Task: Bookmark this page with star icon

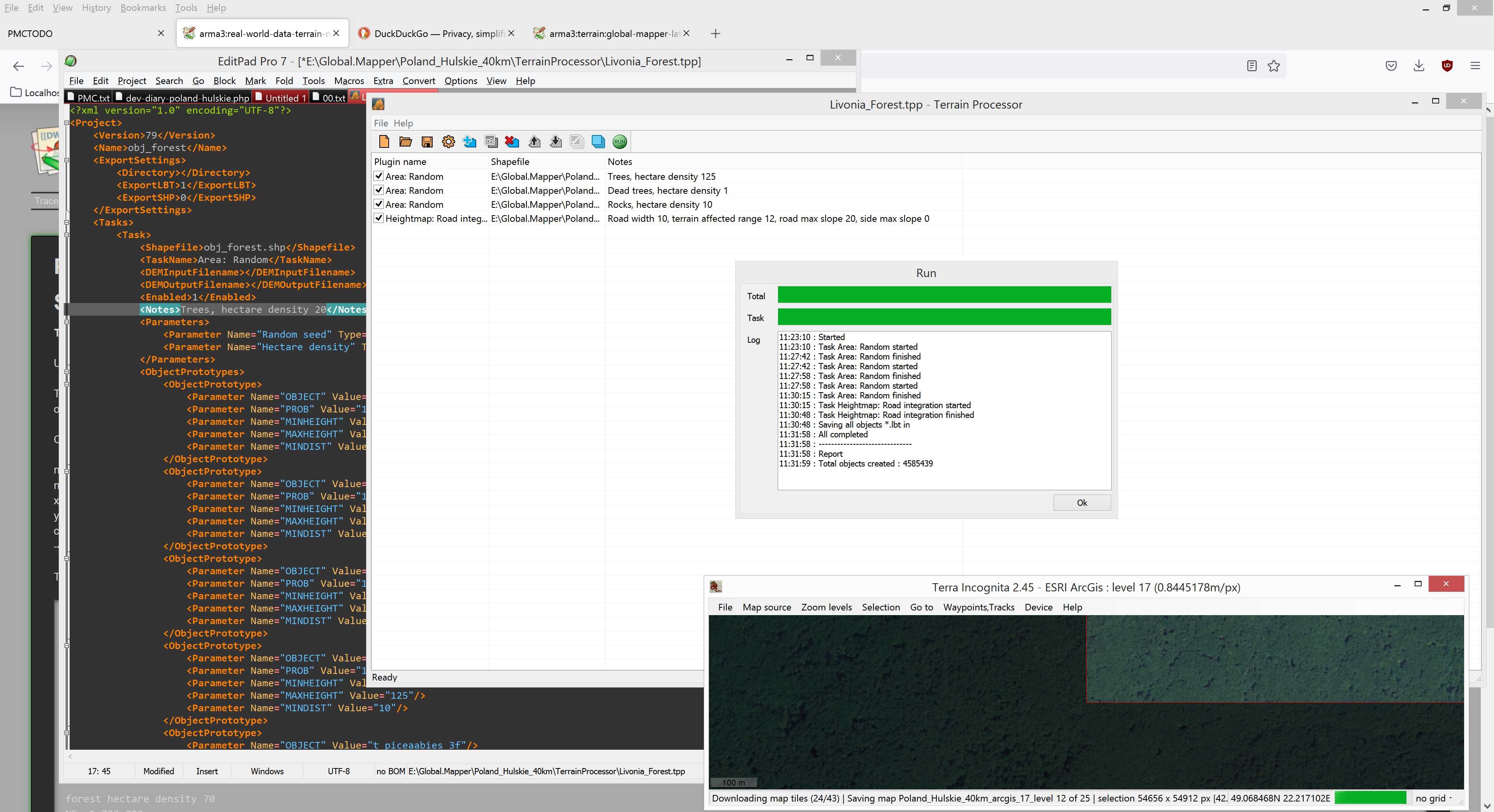Action: coord(1274,66)
